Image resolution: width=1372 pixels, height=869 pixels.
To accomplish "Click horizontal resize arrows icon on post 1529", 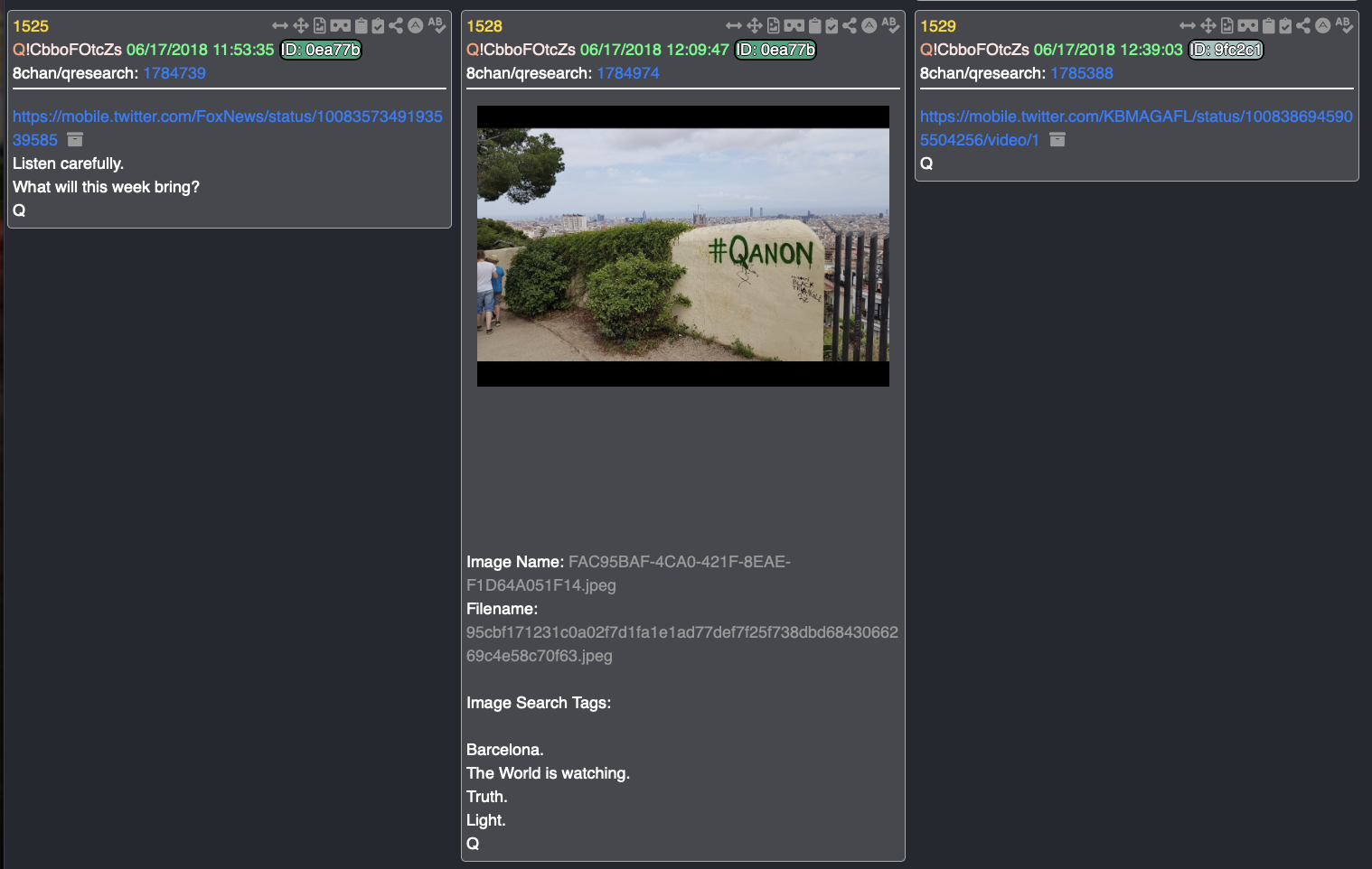I will coord(1188,26).
